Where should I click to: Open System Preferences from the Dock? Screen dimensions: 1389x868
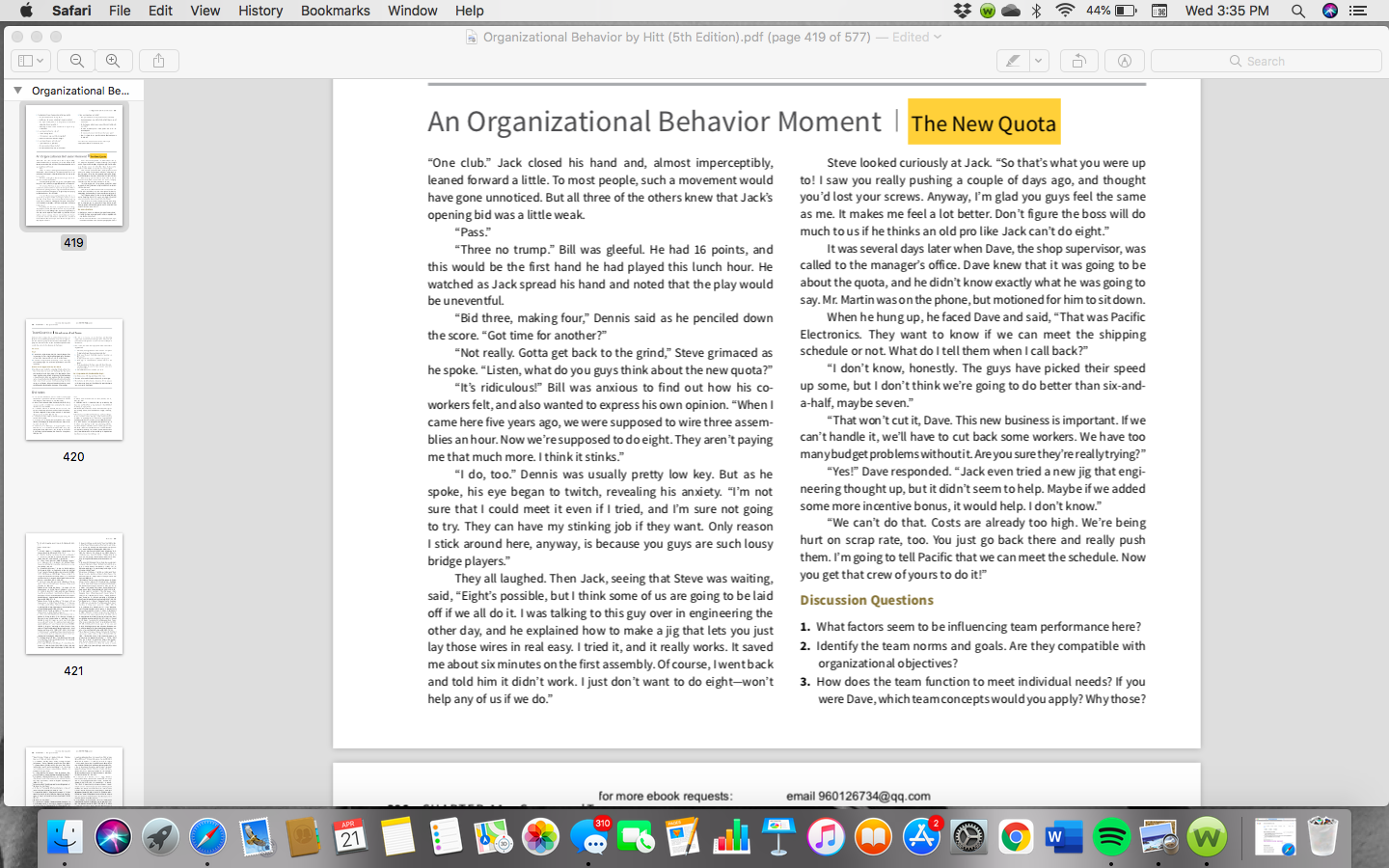tap(968, 836)
